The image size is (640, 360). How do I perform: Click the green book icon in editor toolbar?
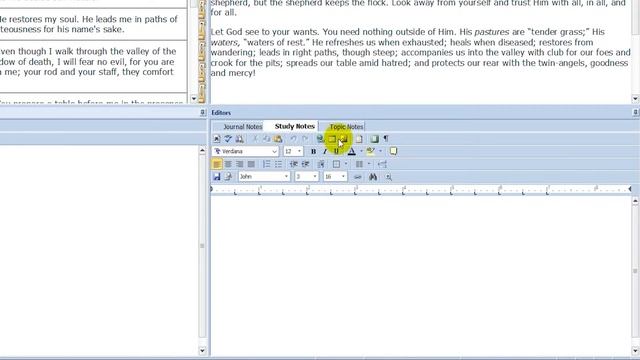tap(374, 139)
